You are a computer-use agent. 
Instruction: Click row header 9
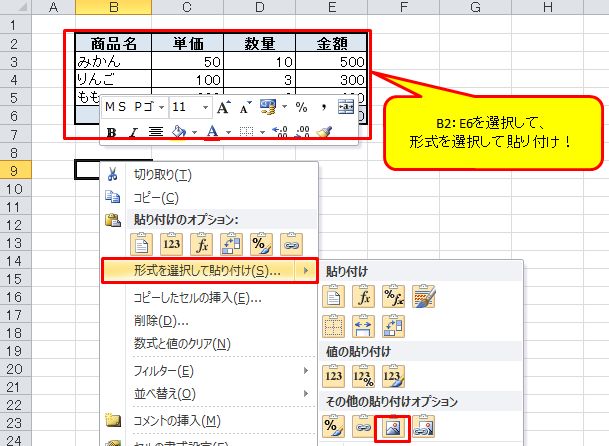pyautogui.click(x=15, y=171)
